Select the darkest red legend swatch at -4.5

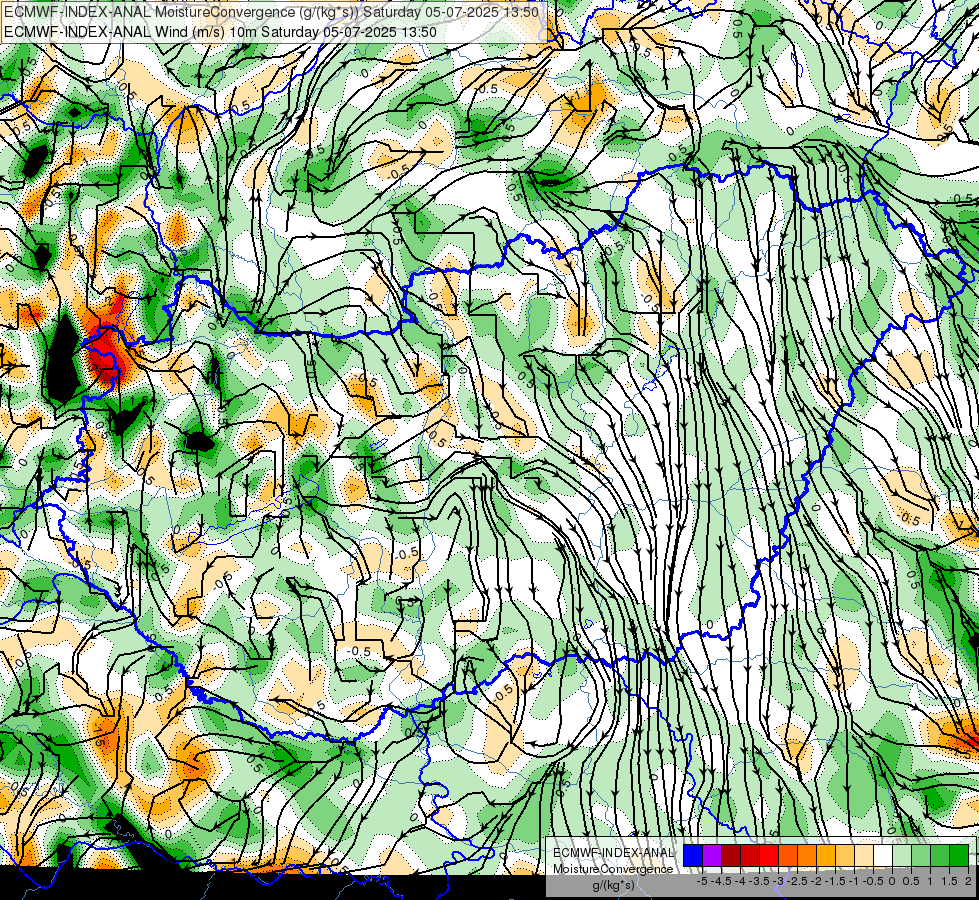pyautogui.click(x=731, y=855)
